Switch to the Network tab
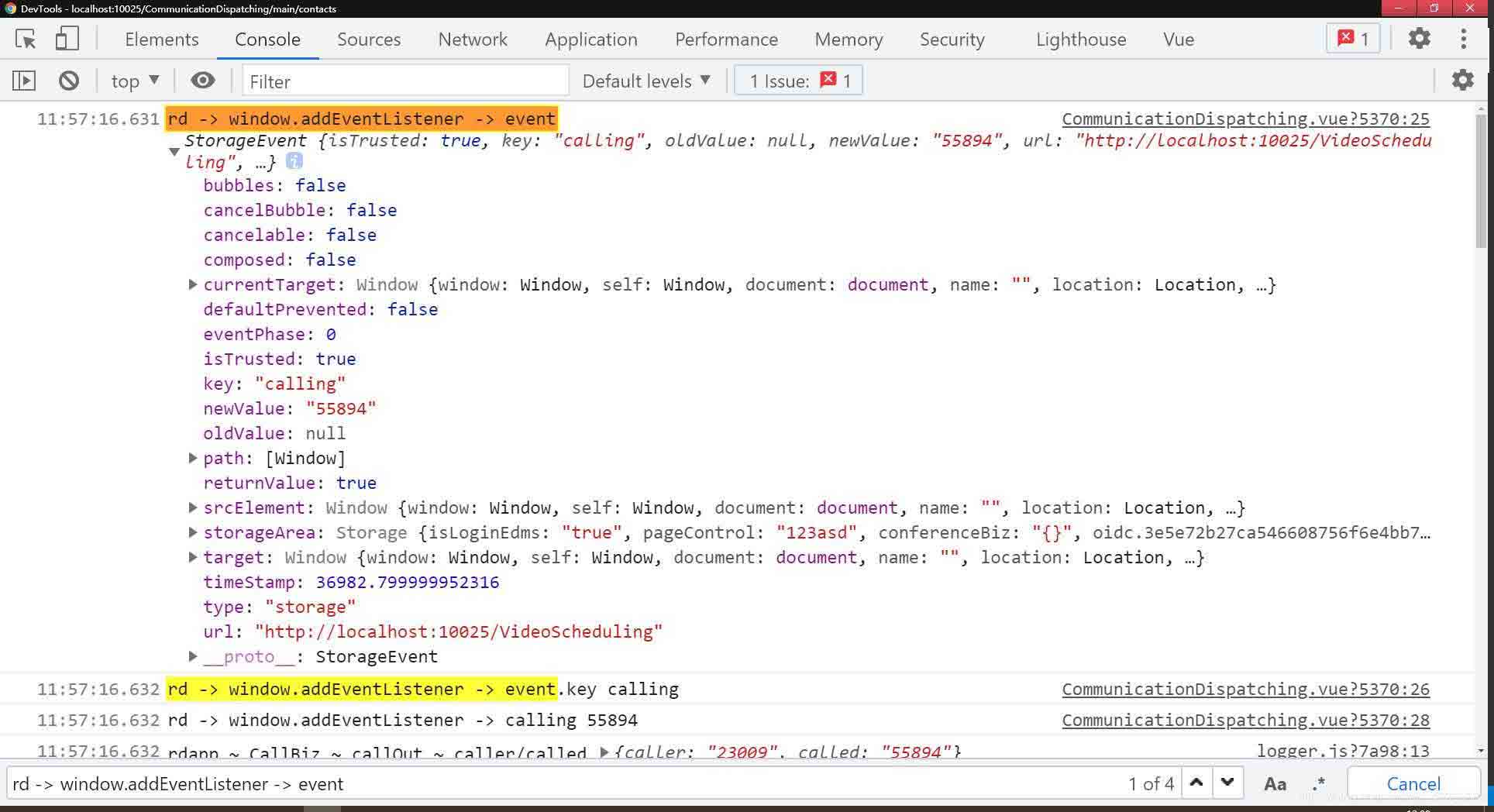1494x812 pixels. click(472, 40)
